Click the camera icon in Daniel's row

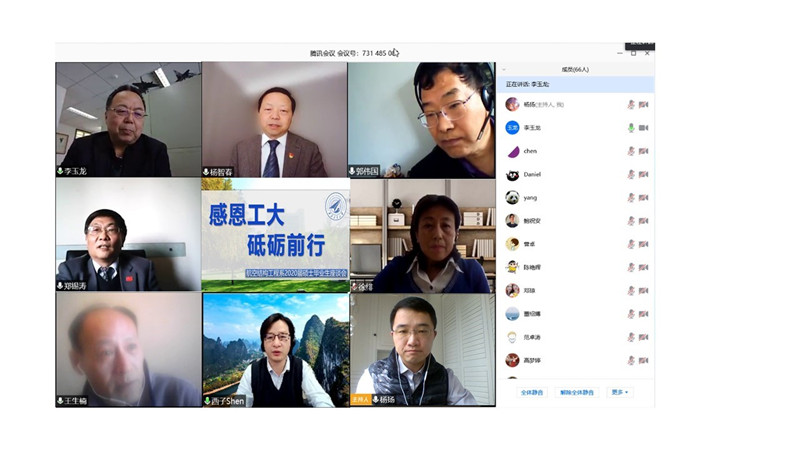coord(643,175)
